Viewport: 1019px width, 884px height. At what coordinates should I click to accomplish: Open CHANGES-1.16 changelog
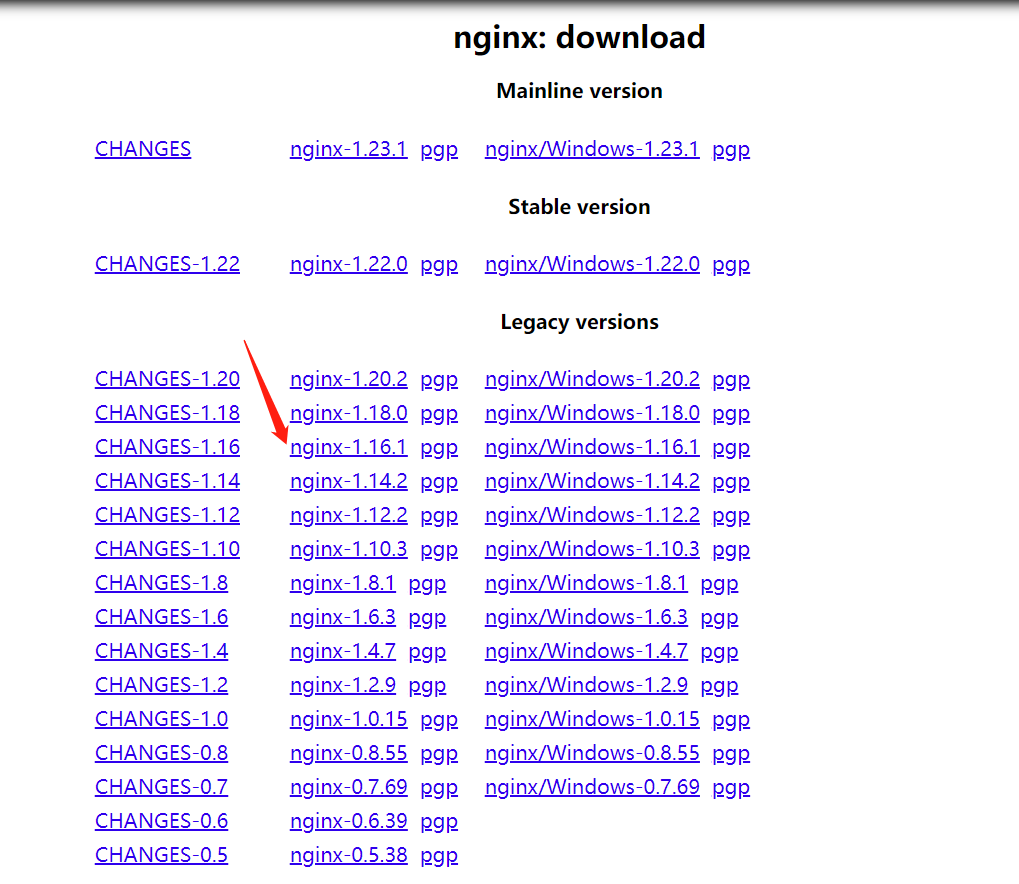coord(167,447)
